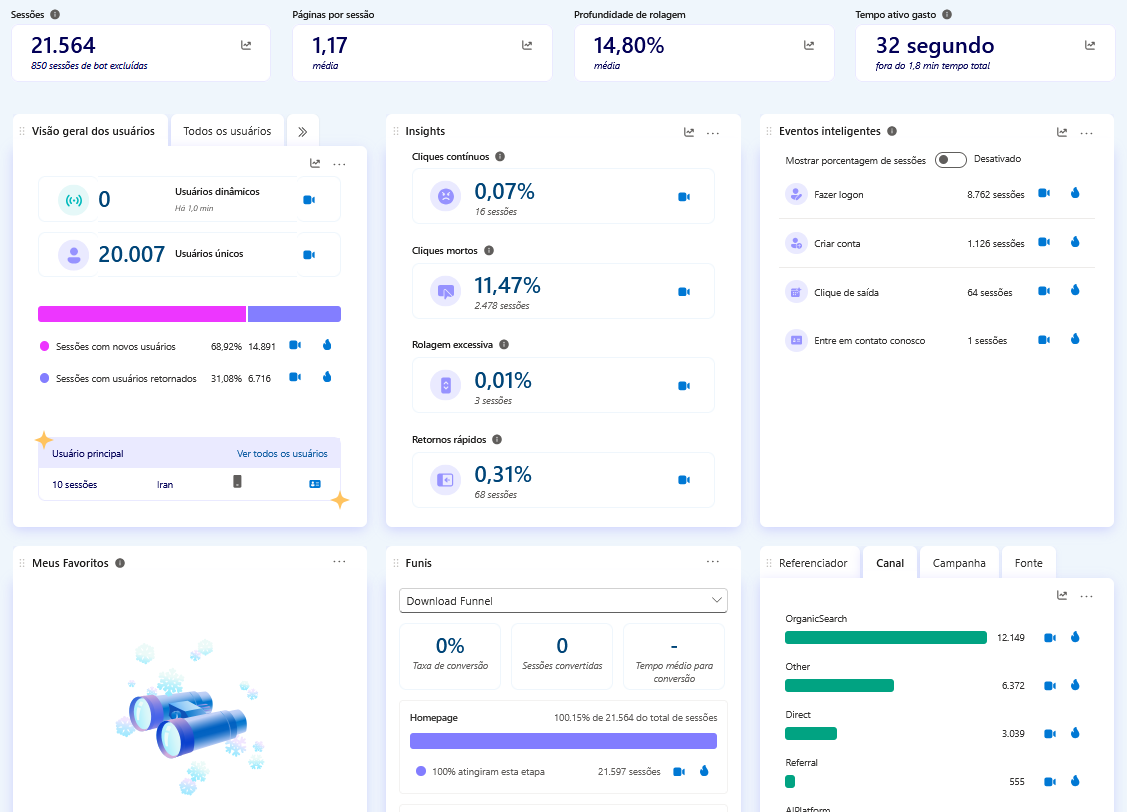This screenshot has width=1127, height=812.
Task: Open heatmap for Sessões com novos usuários
Action: pos(327,345)
